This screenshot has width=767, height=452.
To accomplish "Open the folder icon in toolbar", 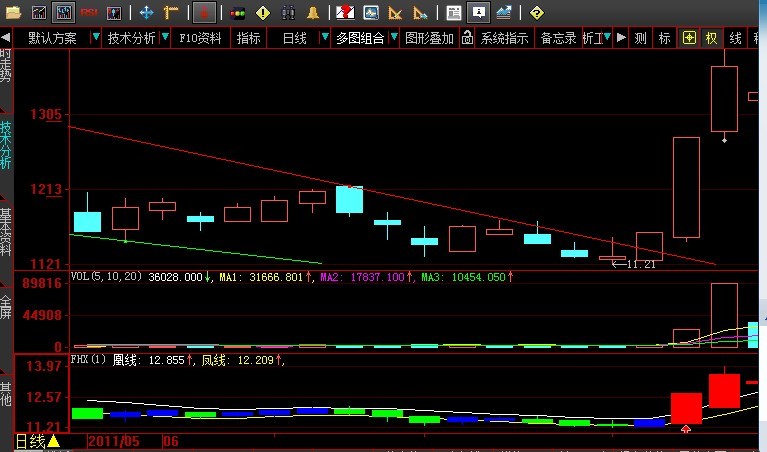I will 13,12.
